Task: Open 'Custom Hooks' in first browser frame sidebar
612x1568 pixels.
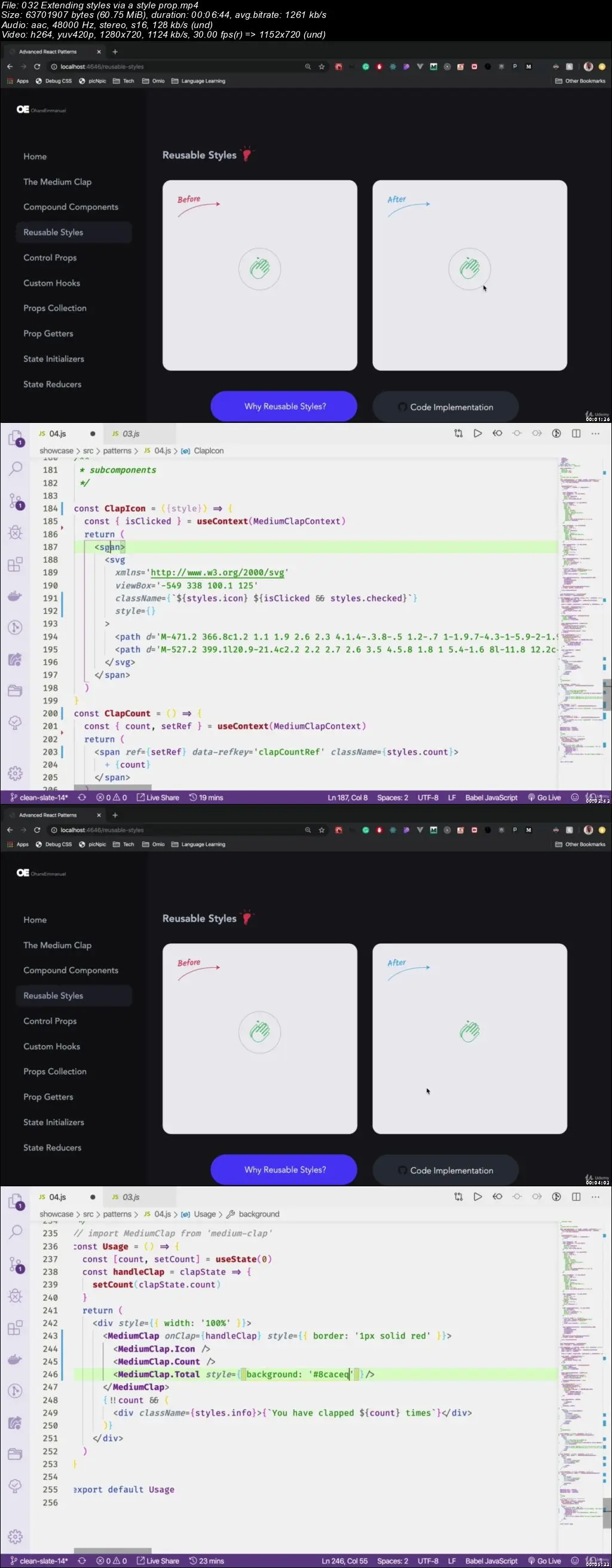Action: point(52,283)
